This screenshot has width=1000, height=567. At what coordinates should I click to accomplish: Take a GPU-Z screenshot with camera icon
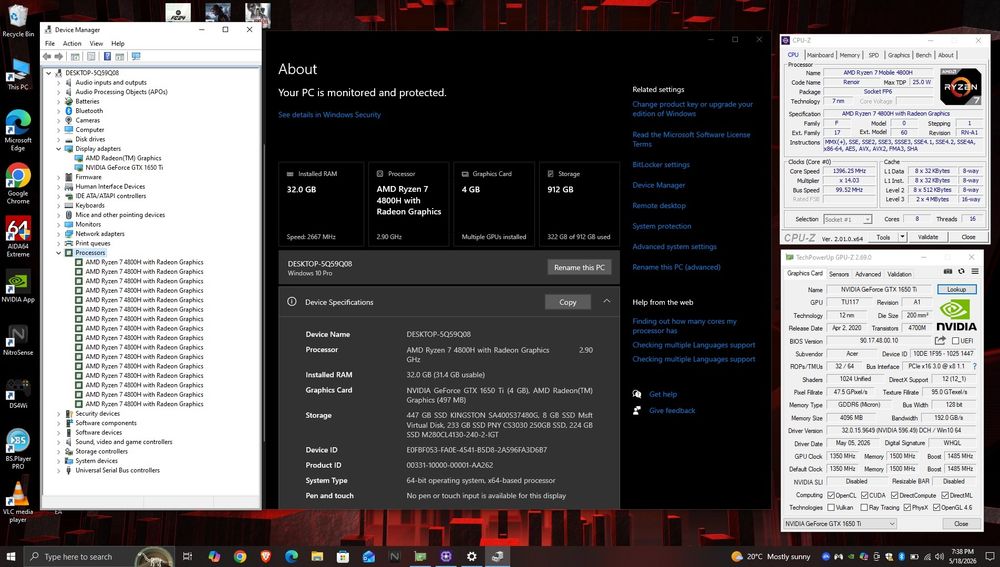coord(948,272)
